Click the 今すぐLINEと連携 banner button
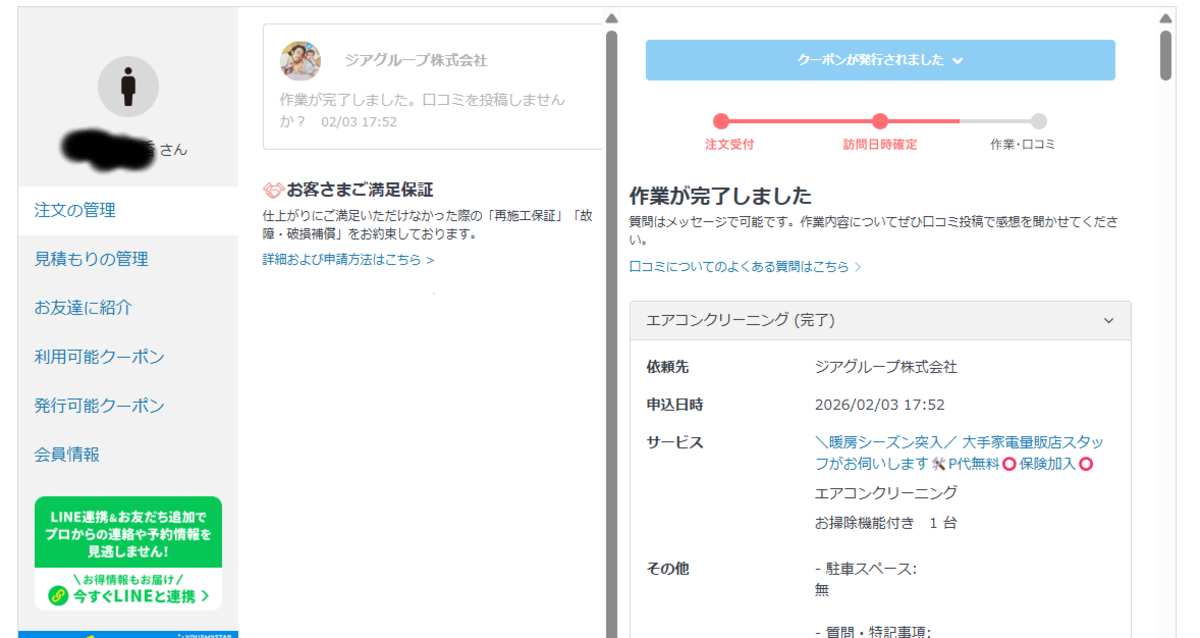Screen dimensions: 1200x638 [x=128, y=596]
